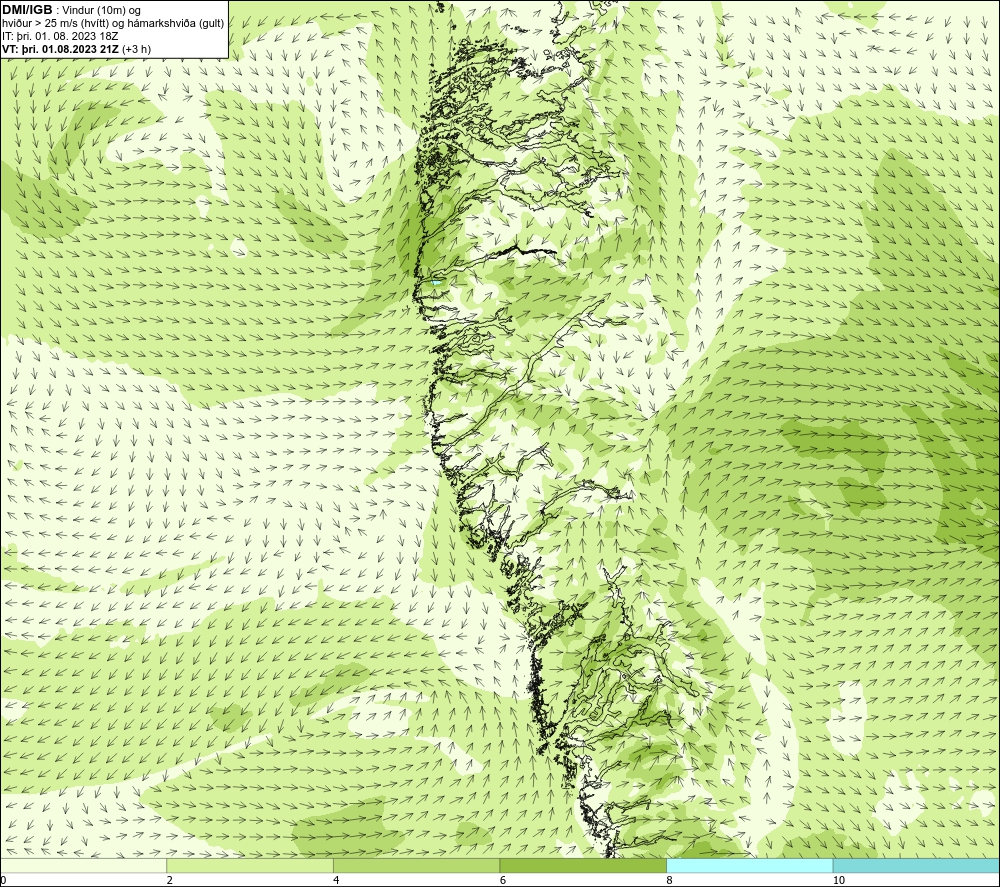The image size is (1000, 887).
Task: Click the 'hviður > 25 m/s' legend line
Action: pos(113,24)
